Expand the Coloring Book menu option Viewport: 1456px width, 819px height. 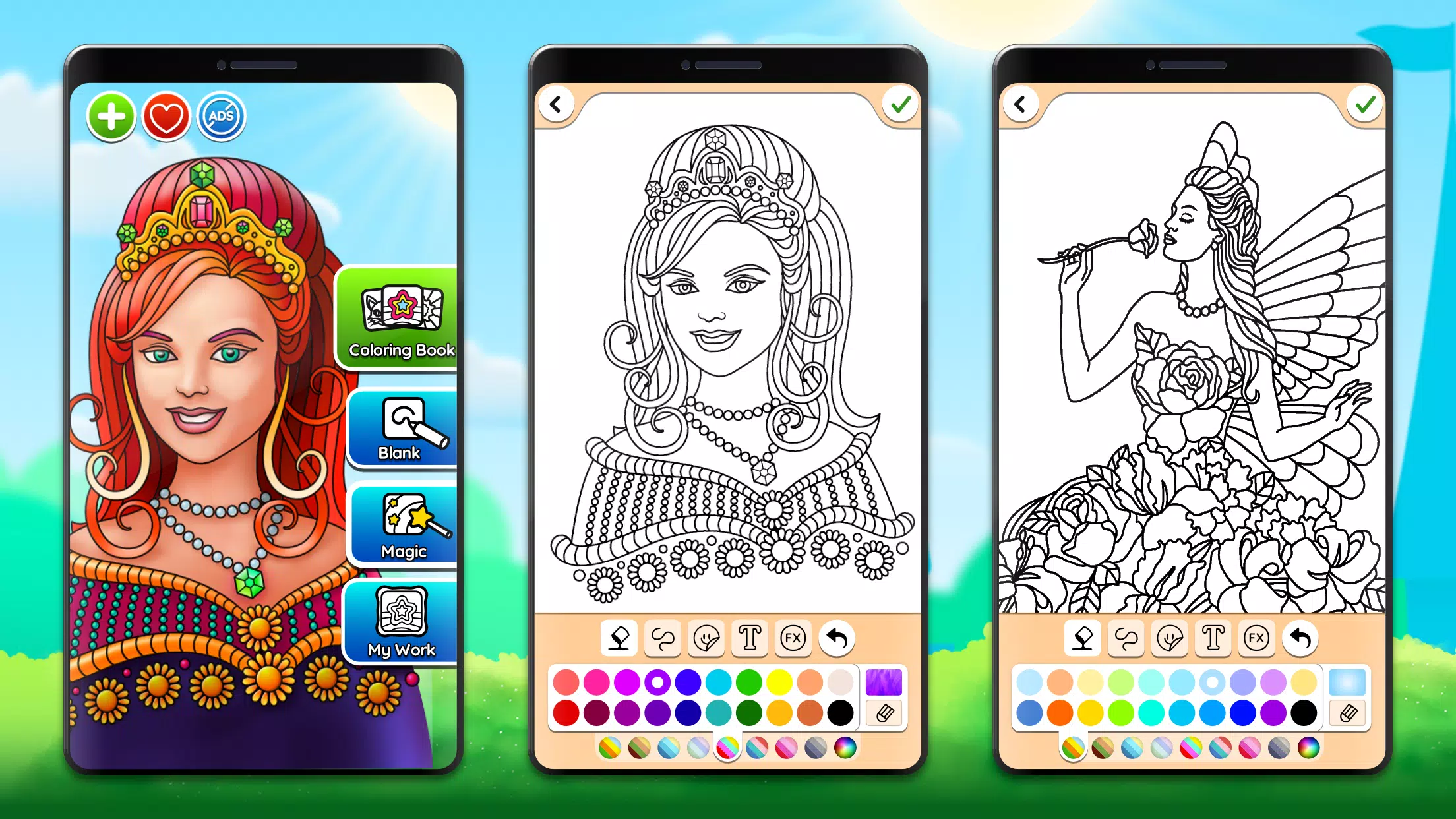(402, 314)
